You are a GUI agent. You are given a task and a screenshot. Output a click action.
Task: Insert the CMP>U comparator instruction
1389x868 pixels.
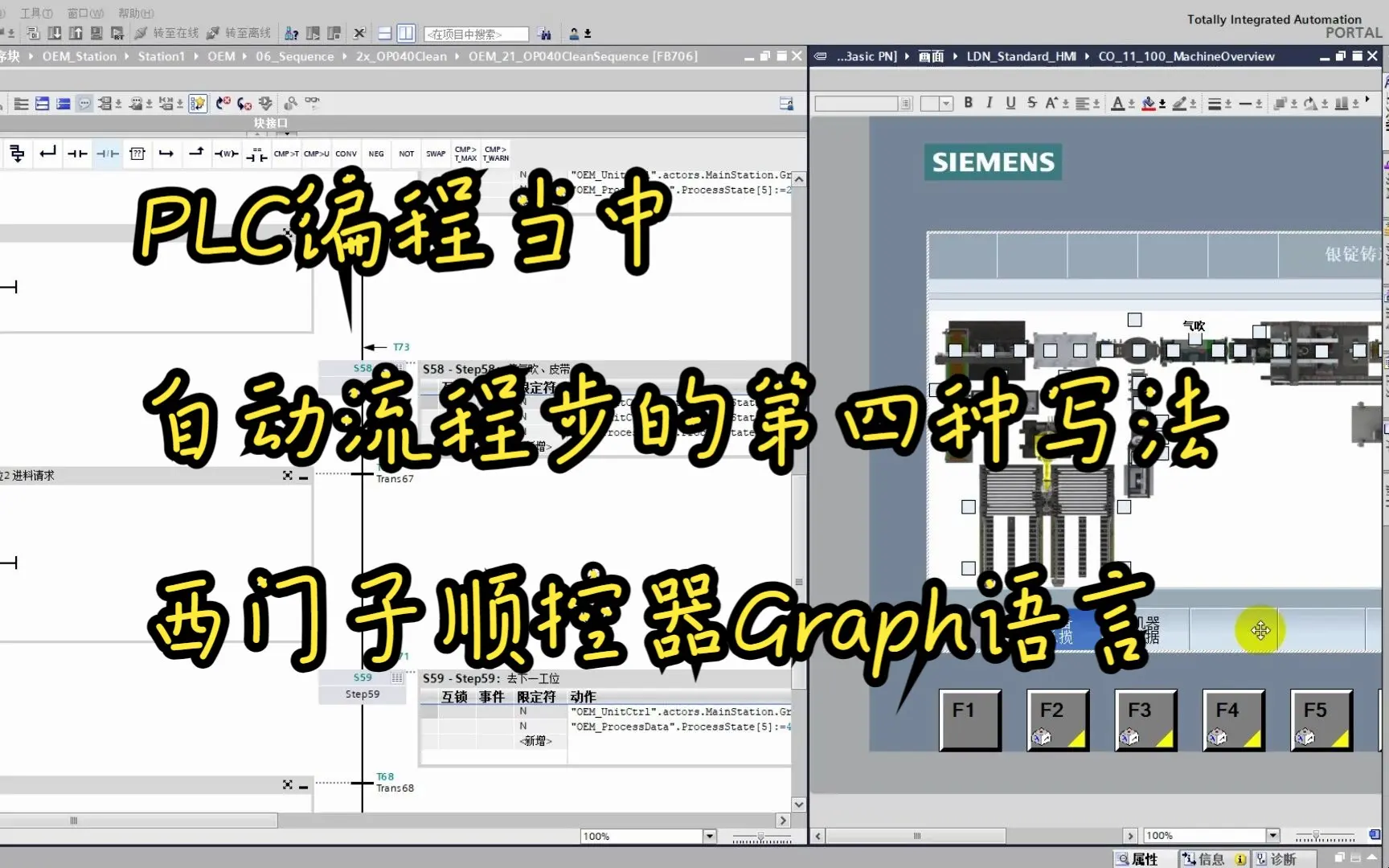pyautogui.click(x=316, y=154)
